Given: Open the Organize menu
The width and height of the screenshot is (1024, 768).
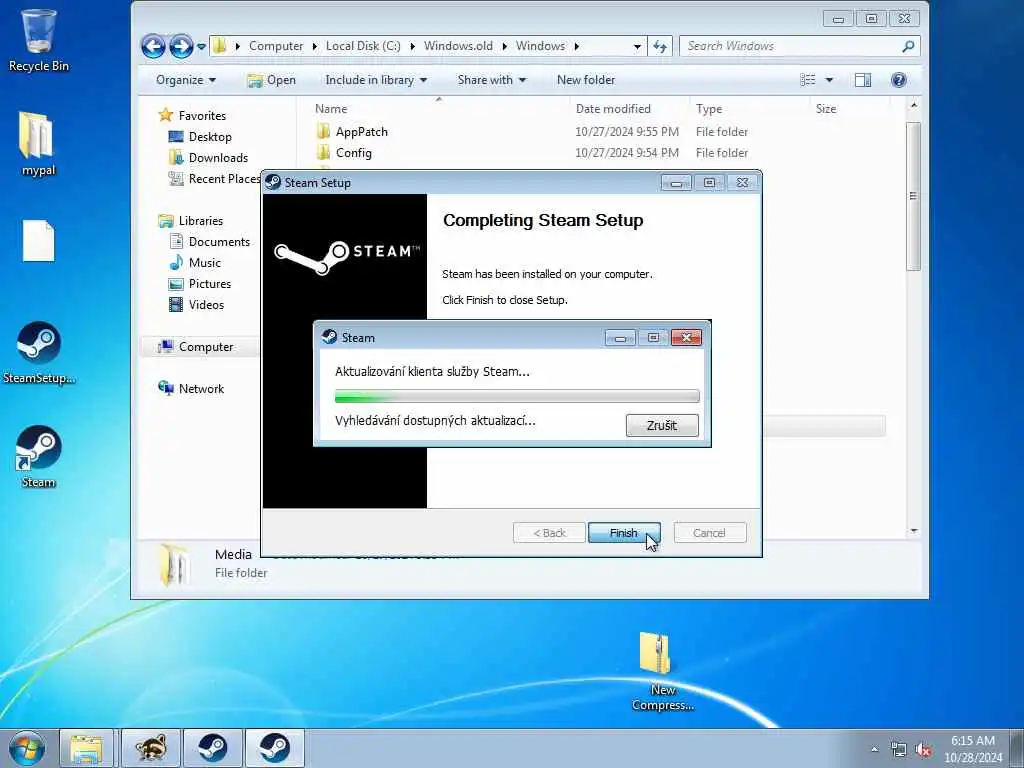Looking at the screenshot, I should 185,80.
